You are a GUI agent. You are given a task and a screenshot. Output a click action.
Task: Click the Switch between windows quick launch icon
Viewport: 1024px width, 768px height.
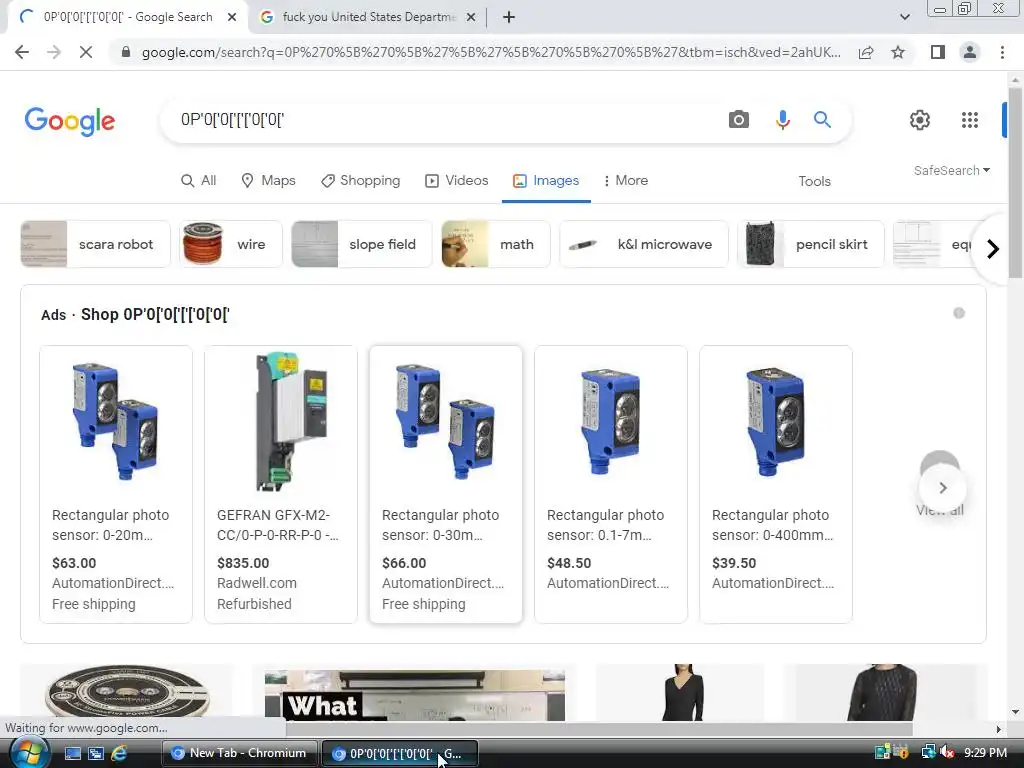pyautogui.click(x=96, y=753)
